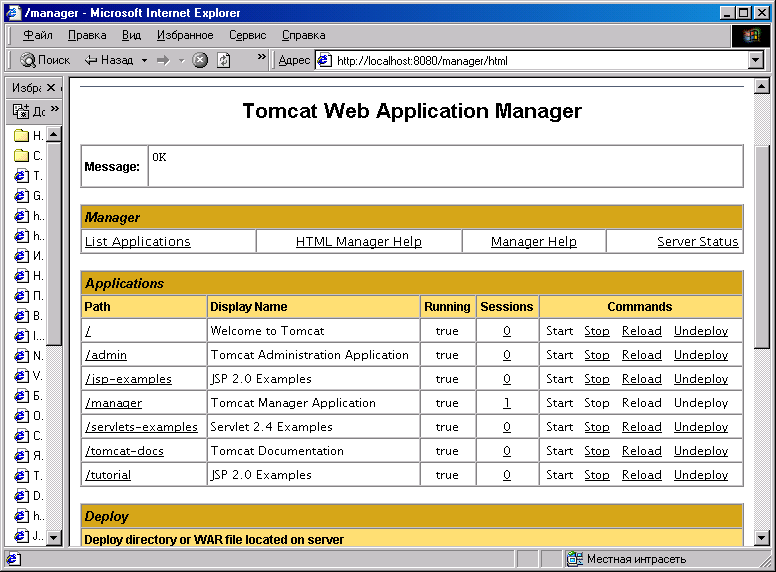This screenshot has height=572, width=776.
Task: Click Reload for the /admin application
Action: coord(641,355)
